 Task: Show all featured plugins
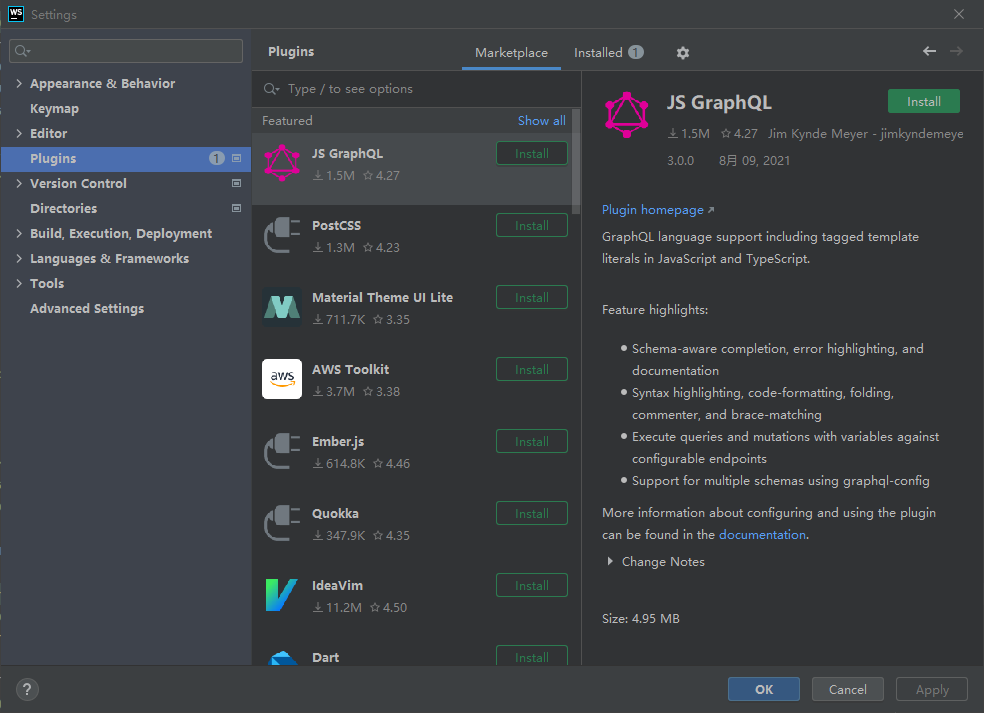tap(542, 121)
